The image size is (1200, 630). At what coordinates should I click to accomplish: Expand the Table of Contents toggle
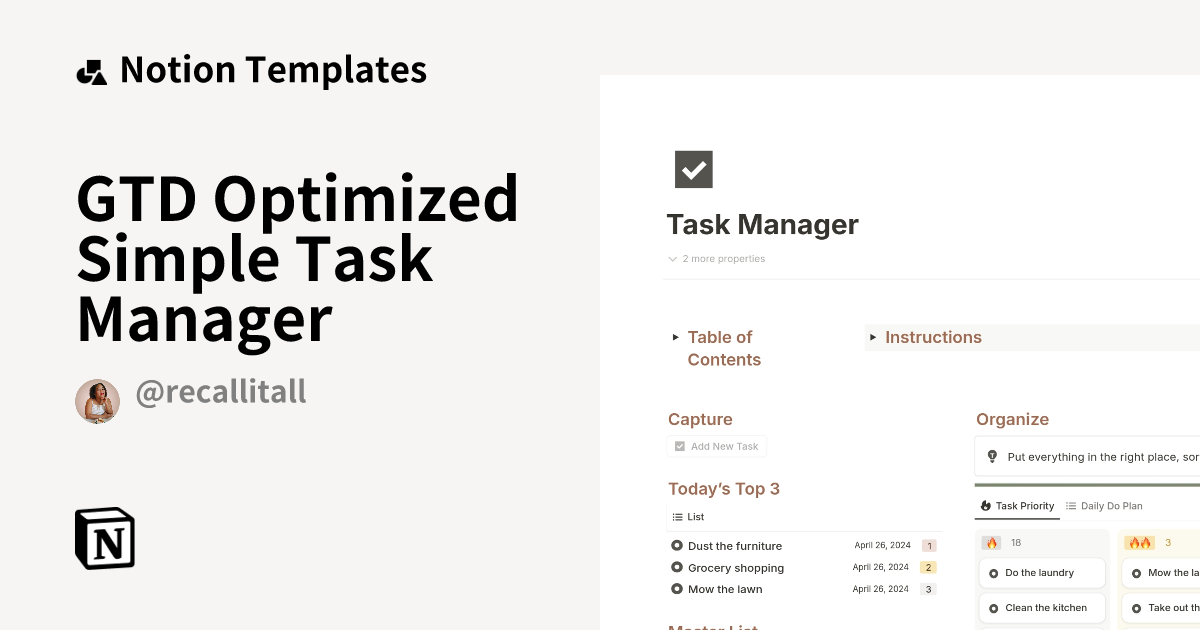pos(675,337)
